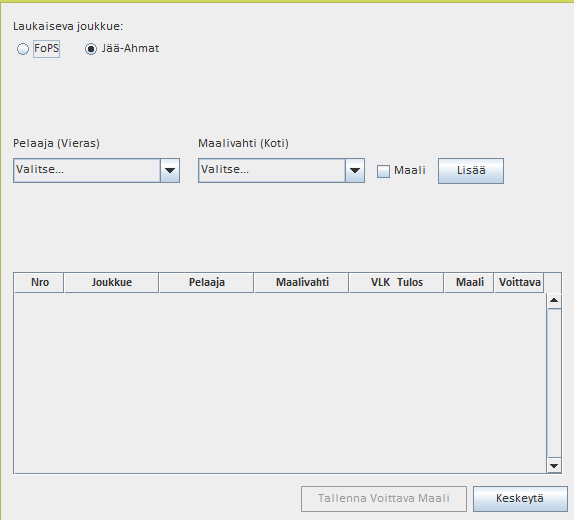Click the Maali table column header
Viewport: 574px width, 520px height.
pyautogui.click(x=469, y=282)
